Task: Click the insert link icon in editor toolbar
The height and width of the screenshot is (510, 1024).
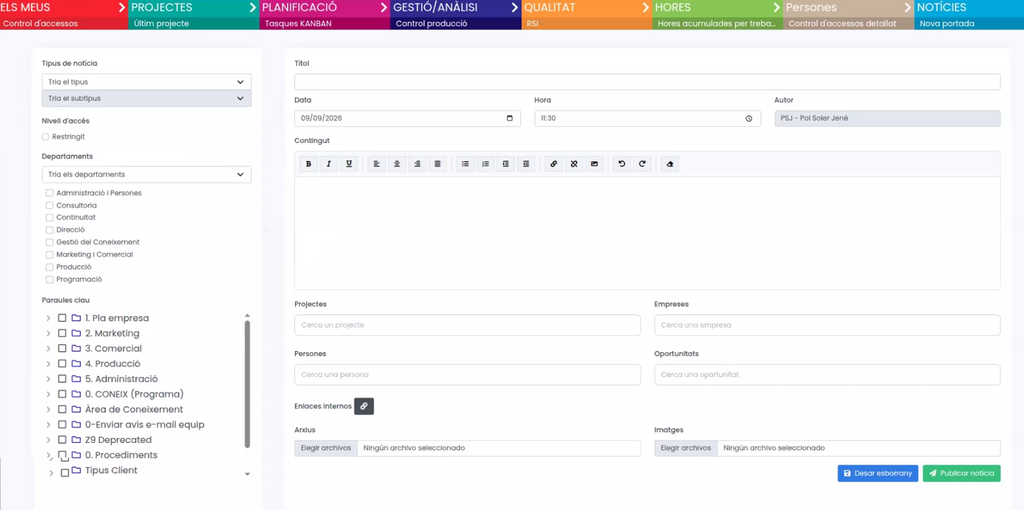Action: [x=554, y=164]
